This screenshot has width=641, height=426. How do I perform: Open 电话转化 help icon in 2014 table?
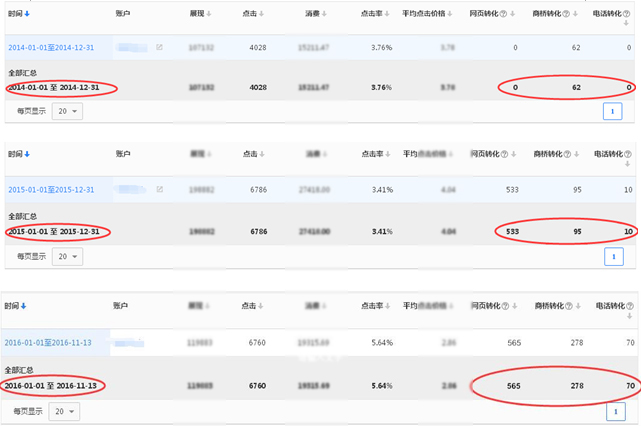[626, 14]
